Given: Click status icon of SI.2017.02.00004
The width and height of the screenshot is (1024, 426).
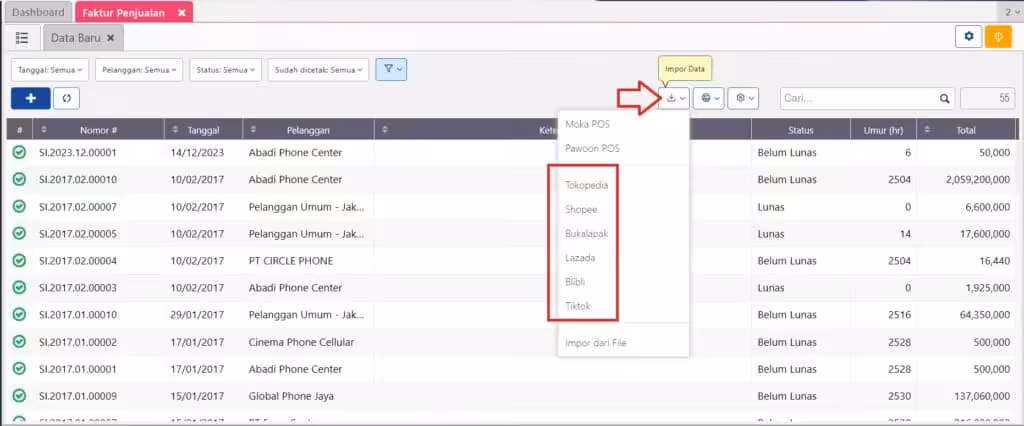Looking at the screenshot, I should coord(19,261).
